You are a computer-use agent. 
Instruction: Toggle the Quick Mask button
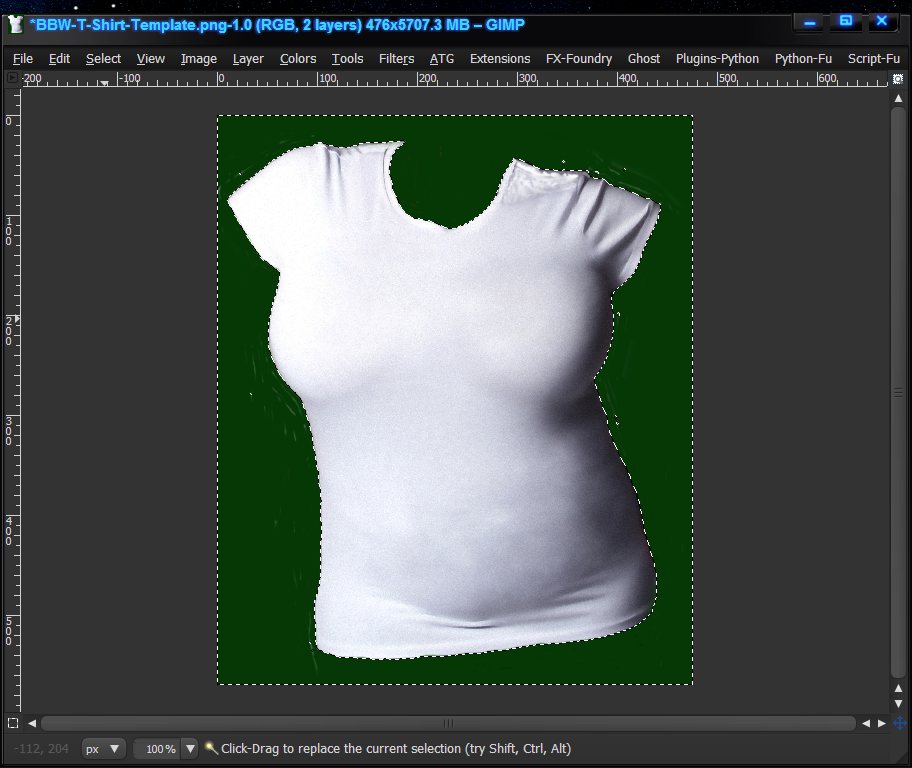coord(13,723)
